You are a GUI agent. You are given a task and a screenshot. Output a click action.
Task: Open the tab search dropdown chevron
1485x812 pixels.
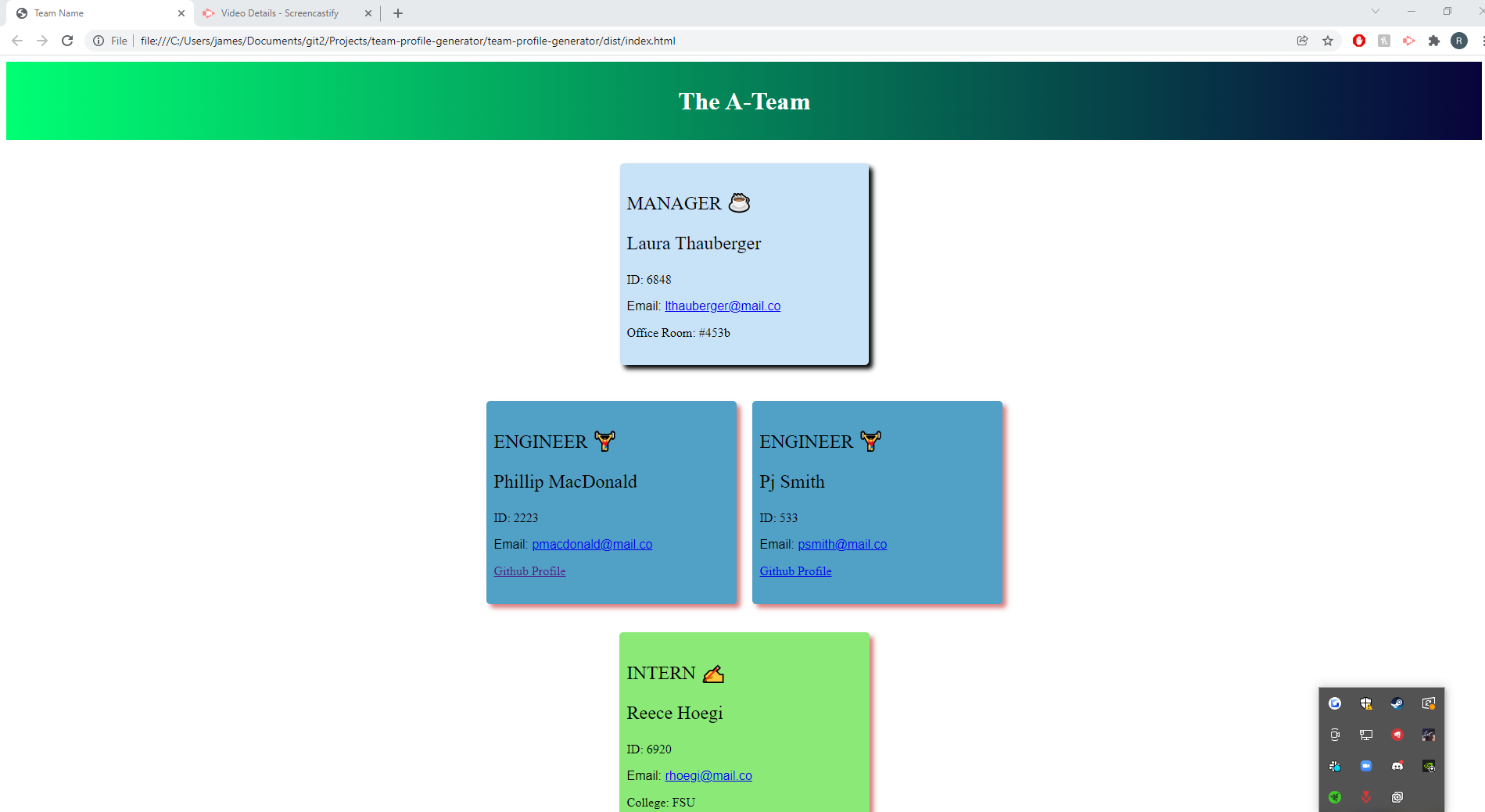click(x=1375, y=11)
